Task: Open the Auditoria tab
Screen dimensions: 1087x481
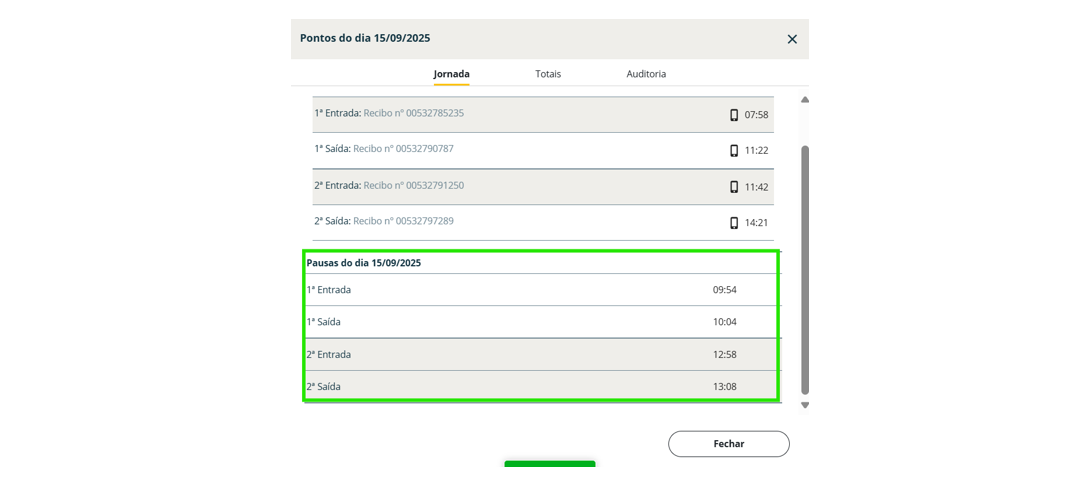Action: point(646,74)
